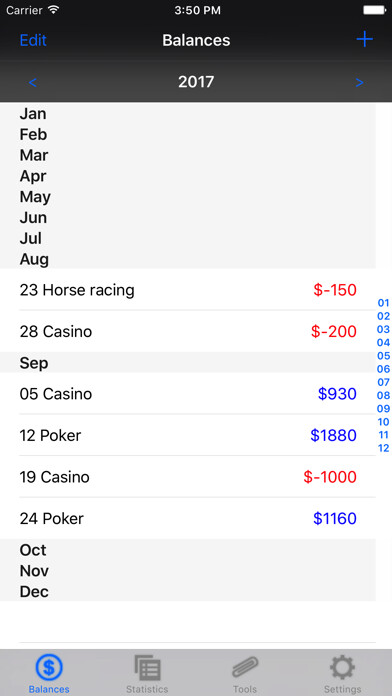Go to previous year arrow

[x=32, y=83]
